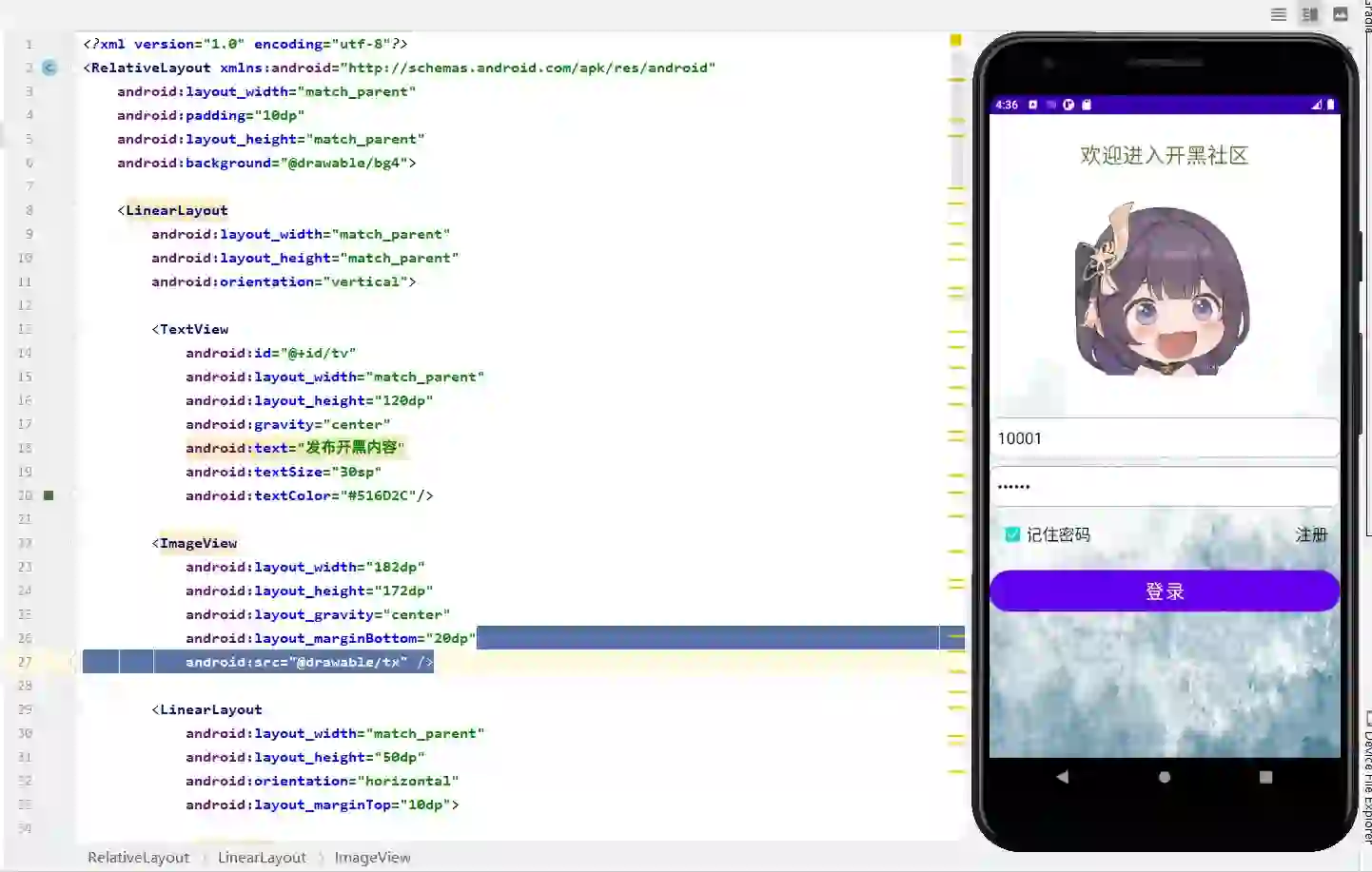Click the anime avatar image on the login screen

click(x=1165, y=290)
